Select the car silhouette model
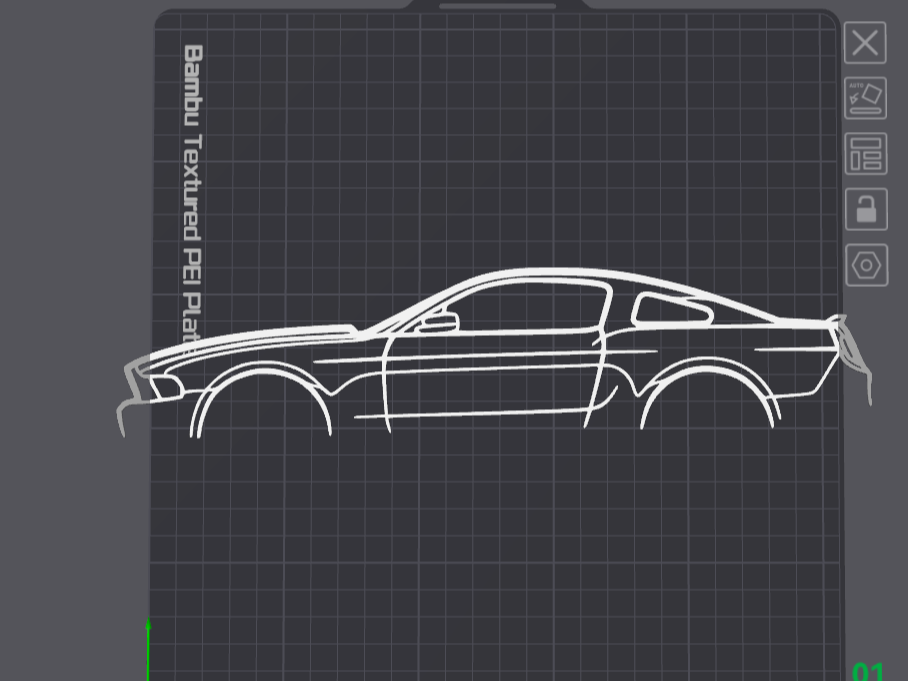The height and width of the screenshot is (681, 908). [x=493, y=352]
